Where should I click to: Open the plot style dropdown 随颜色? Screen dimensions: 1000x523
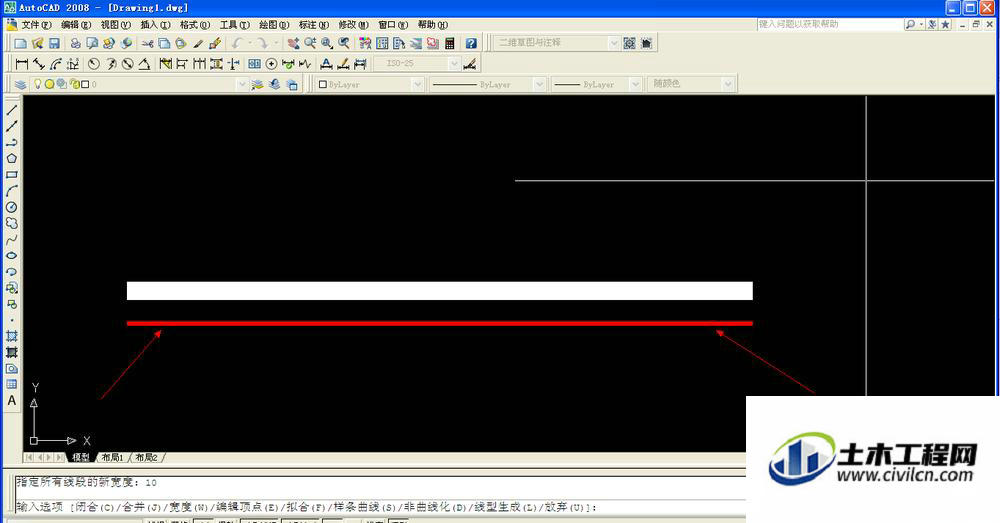click(728, 84)
